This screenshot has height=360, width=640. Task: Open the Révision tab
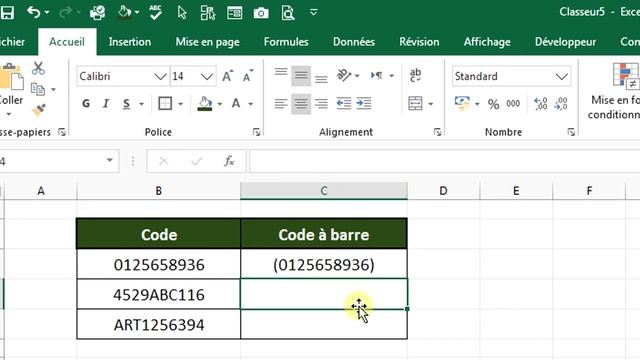[419, 42]
